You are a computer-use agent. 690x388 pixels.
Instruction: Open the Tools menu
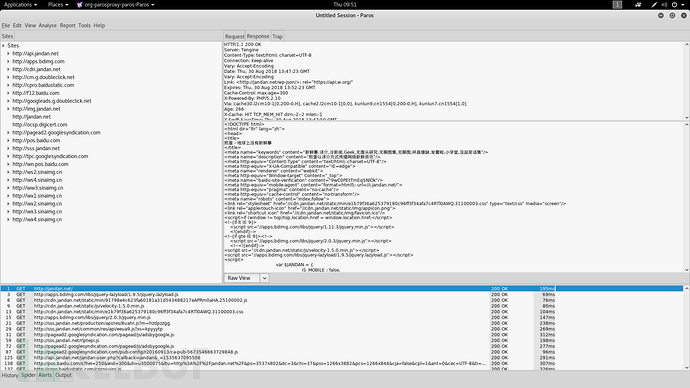click(x=84, y=26)
